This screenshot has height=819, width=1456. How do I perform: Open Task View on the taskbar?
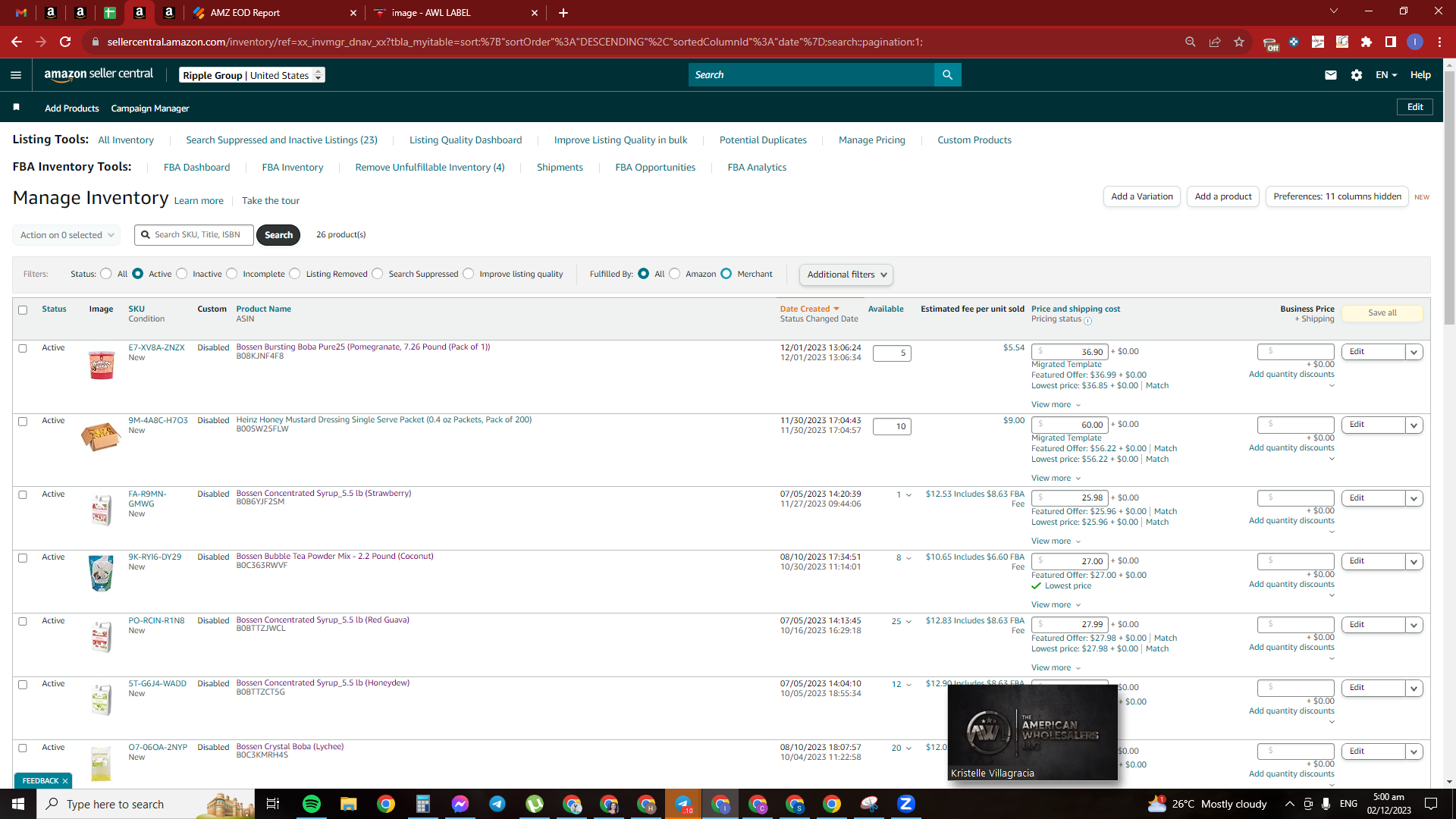(x=273, y=804)
